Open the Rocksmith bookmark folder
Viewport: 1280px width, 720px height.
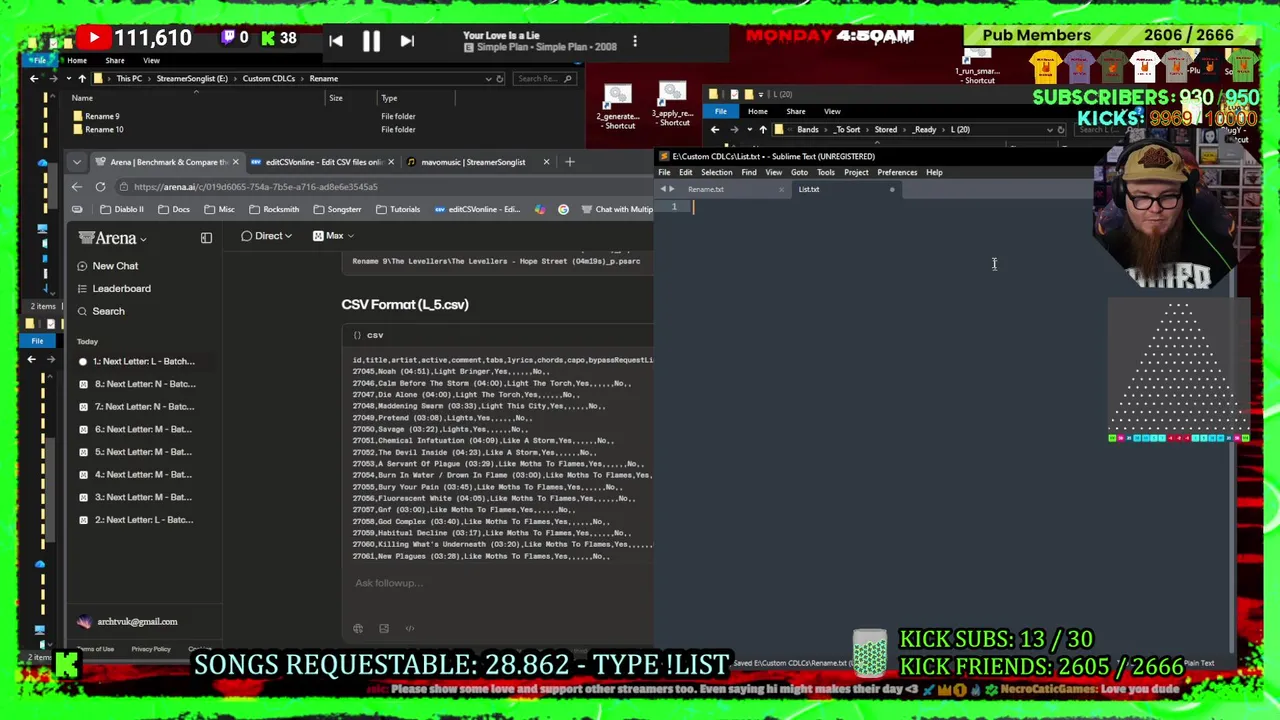click(274, 210)
